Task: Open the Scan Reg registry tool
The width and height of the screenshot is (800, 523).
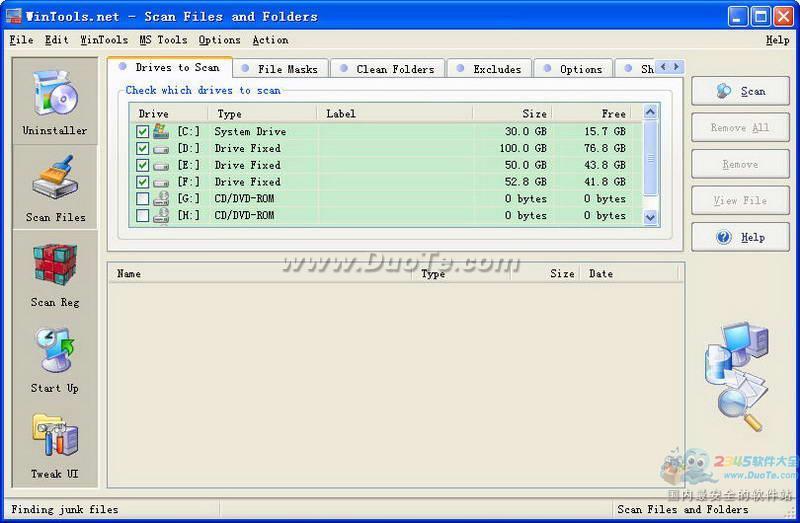Action: 55,275
